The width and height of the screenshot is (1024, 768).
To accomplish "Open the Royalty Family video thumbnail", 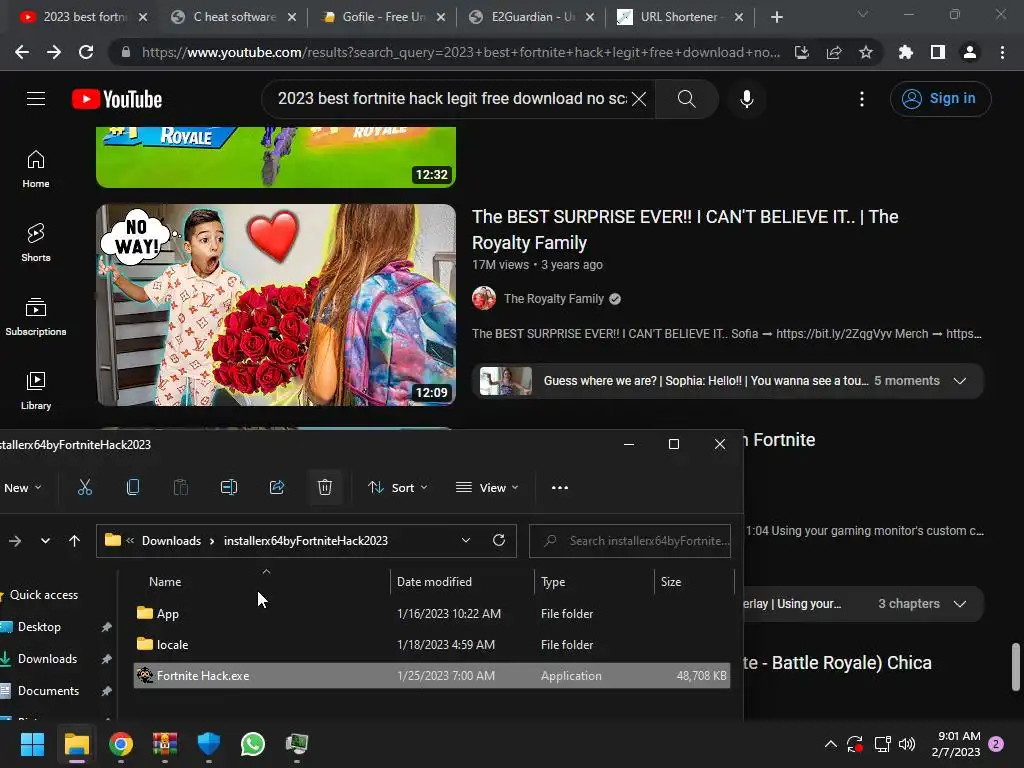I will point(276,305).
